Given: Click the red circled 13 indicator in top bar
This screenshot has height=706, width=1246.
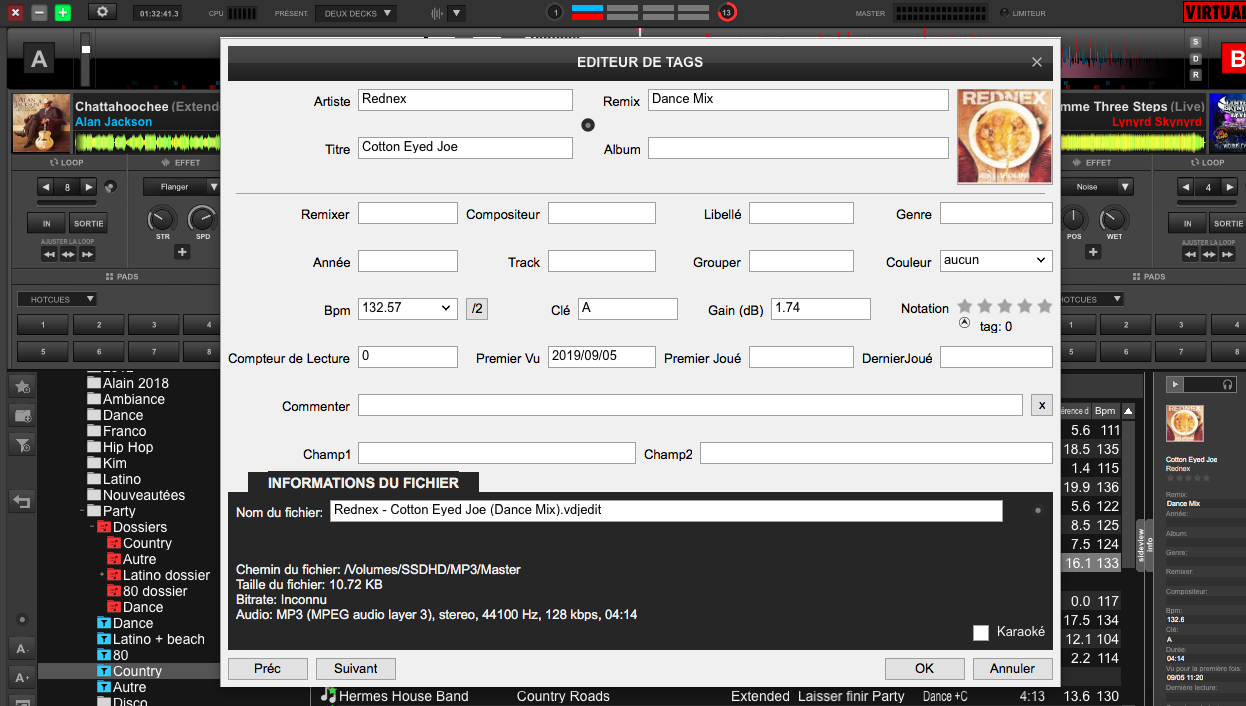Looking at the screenshot, I should pos(727,12).
